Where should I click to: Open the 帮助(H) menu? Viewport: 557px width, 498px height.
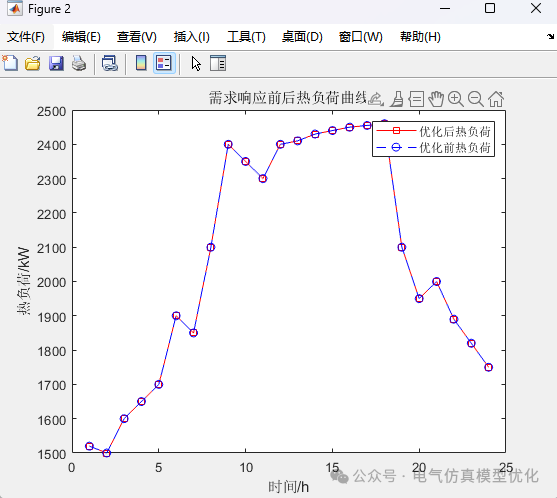(420, 37)
